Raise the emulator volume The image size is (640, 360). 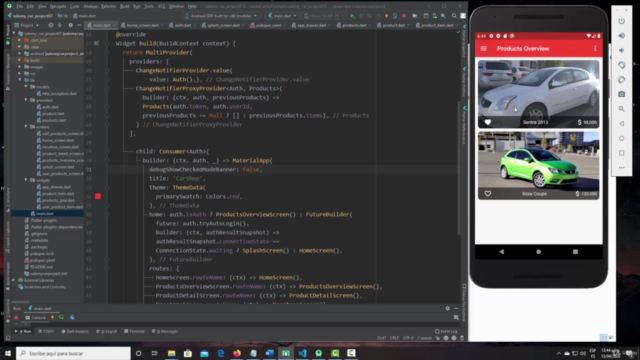(621, 36)
